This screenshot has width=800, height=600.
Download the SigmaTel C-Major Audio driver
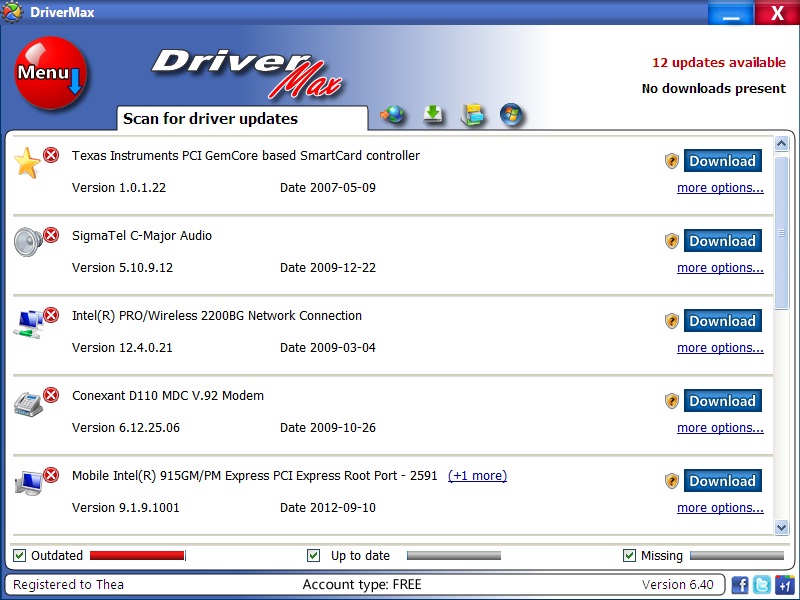click(x=722, y=241)
